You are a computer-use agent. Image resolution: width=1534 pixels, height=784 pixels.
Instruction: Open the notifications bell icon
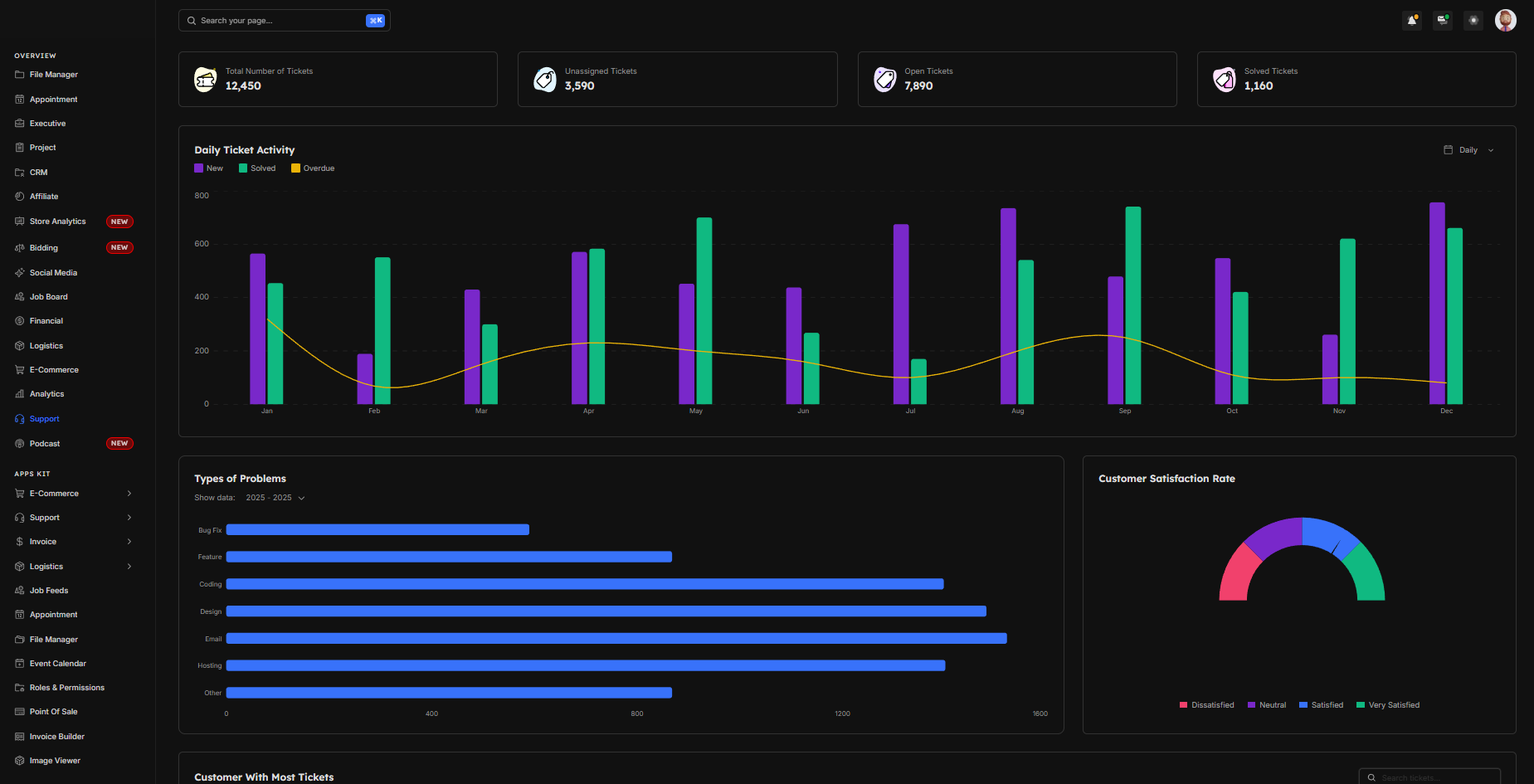coord(1412,21)
